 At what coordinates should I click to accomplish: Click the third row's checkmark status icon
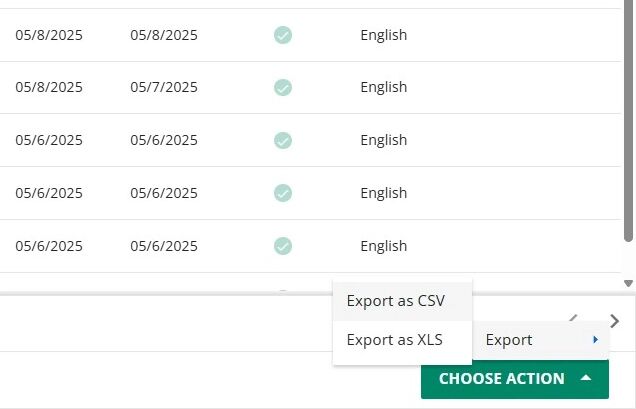pyautogui.click(x=283, y=140)
